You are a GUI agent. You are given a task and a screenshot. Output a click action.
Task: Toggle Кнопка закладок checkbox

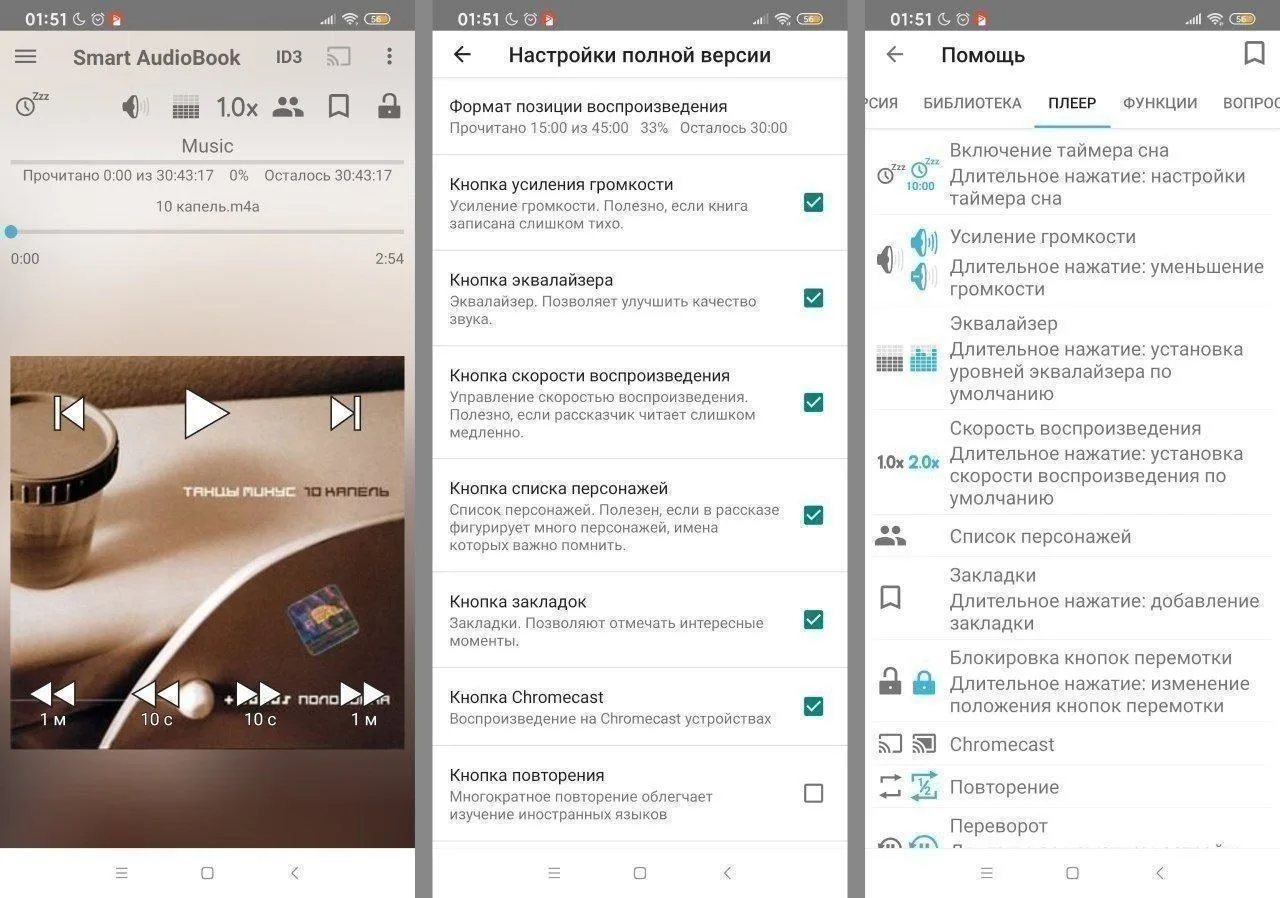point(814,620)
